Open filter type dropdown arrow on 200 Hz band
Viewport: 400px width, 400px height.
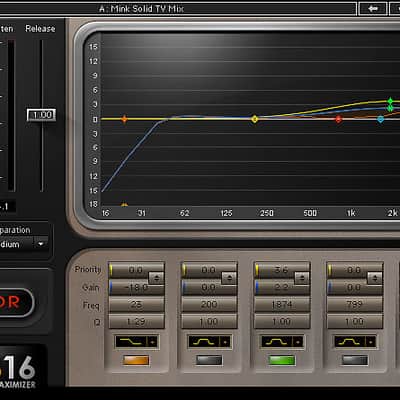coord(225,342)
